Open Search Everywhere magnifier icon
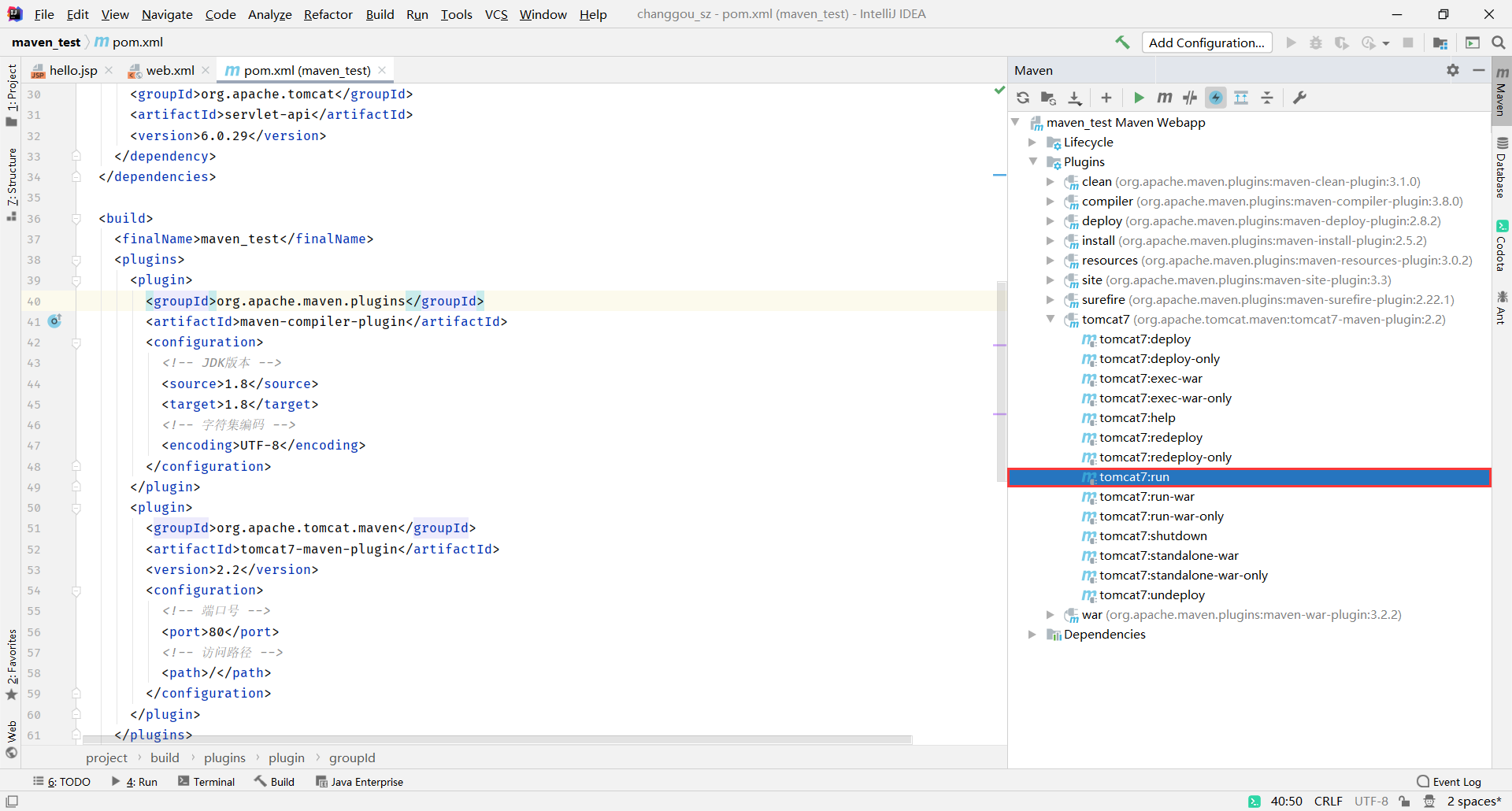The height and width of the screenshot is (811, 1512). (1499, 43)
